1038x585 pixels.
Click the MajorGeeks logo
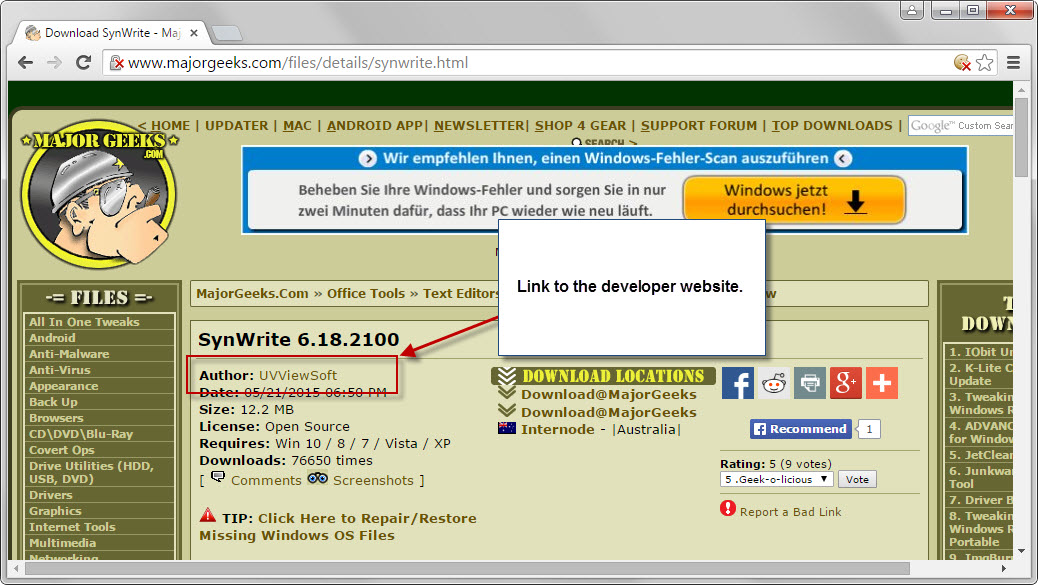pyautogui.click(x=99, y=194)
